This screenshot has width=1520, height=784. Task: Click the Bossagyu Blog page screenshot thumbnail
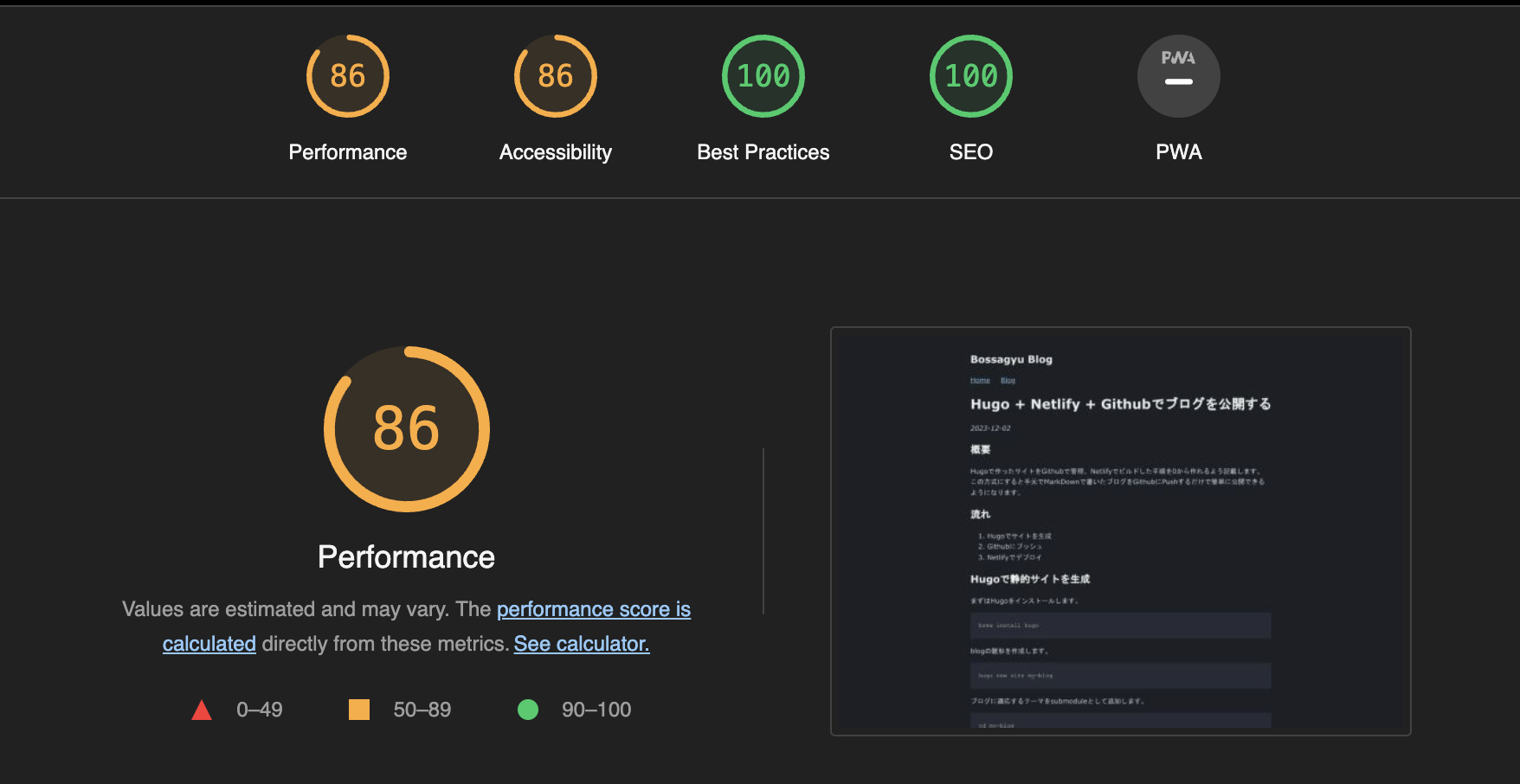(x=1121, y=531)
